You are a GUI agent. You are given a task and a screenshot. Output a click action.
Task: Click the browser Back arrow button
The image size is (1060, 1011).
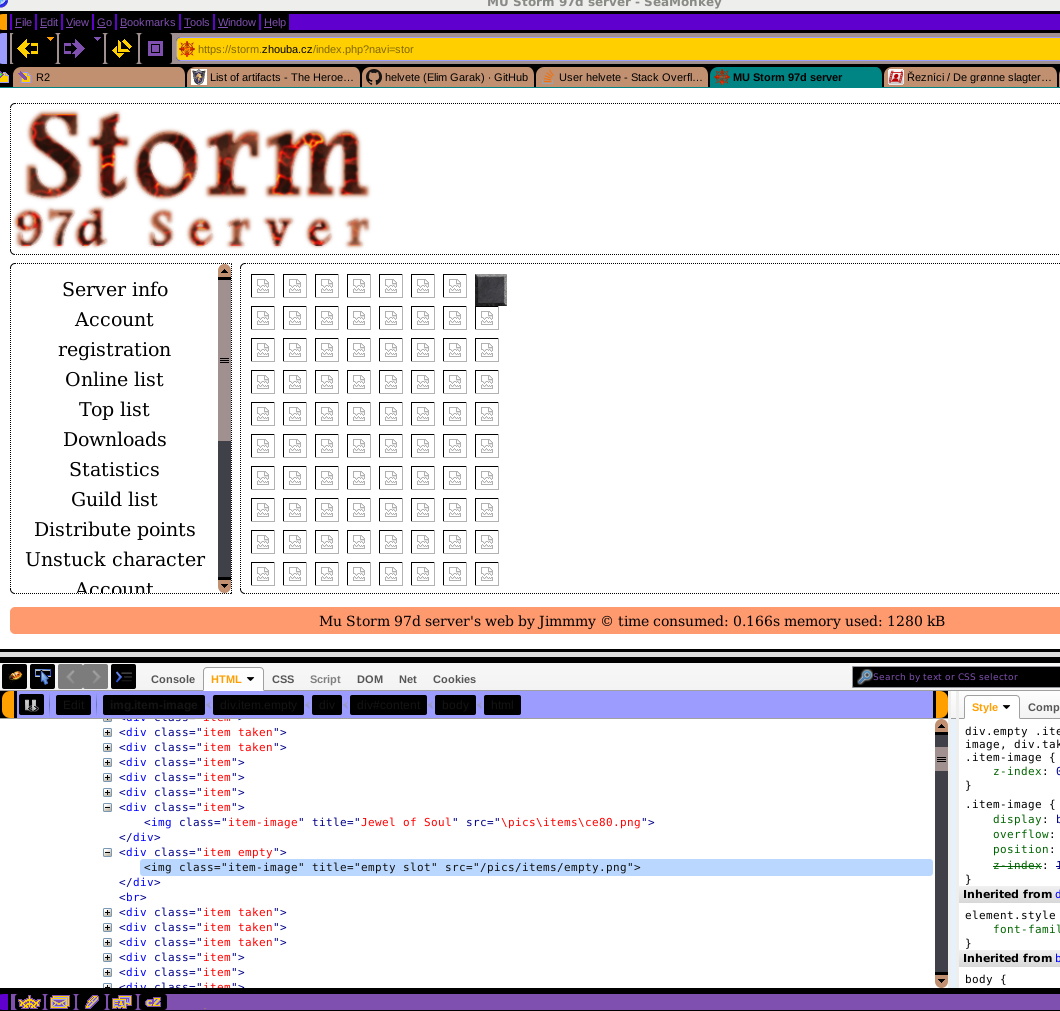point(27,48)
